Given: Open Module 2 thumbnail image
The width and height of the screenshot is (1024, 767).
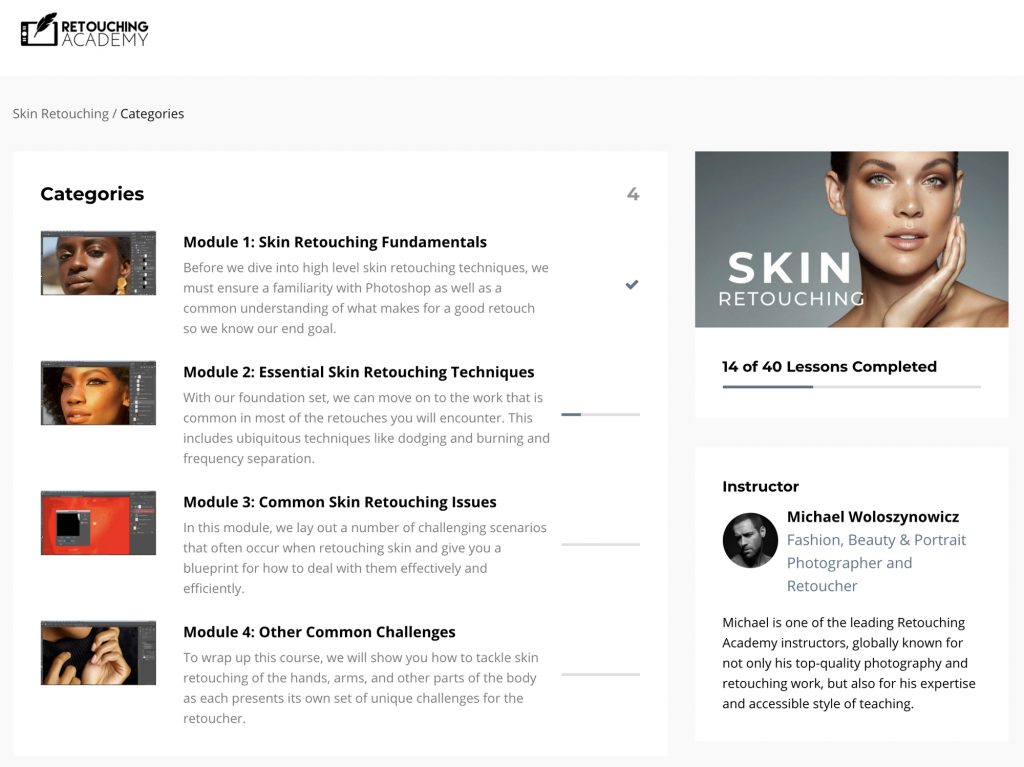Looking at the screenshot, I should coord(98,393).
